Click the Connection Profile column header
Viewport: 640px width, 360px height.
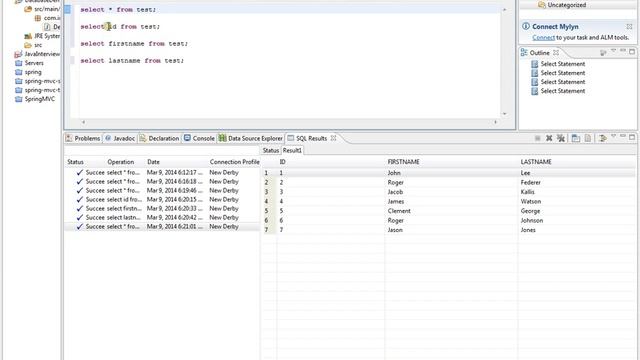[234, 162]
